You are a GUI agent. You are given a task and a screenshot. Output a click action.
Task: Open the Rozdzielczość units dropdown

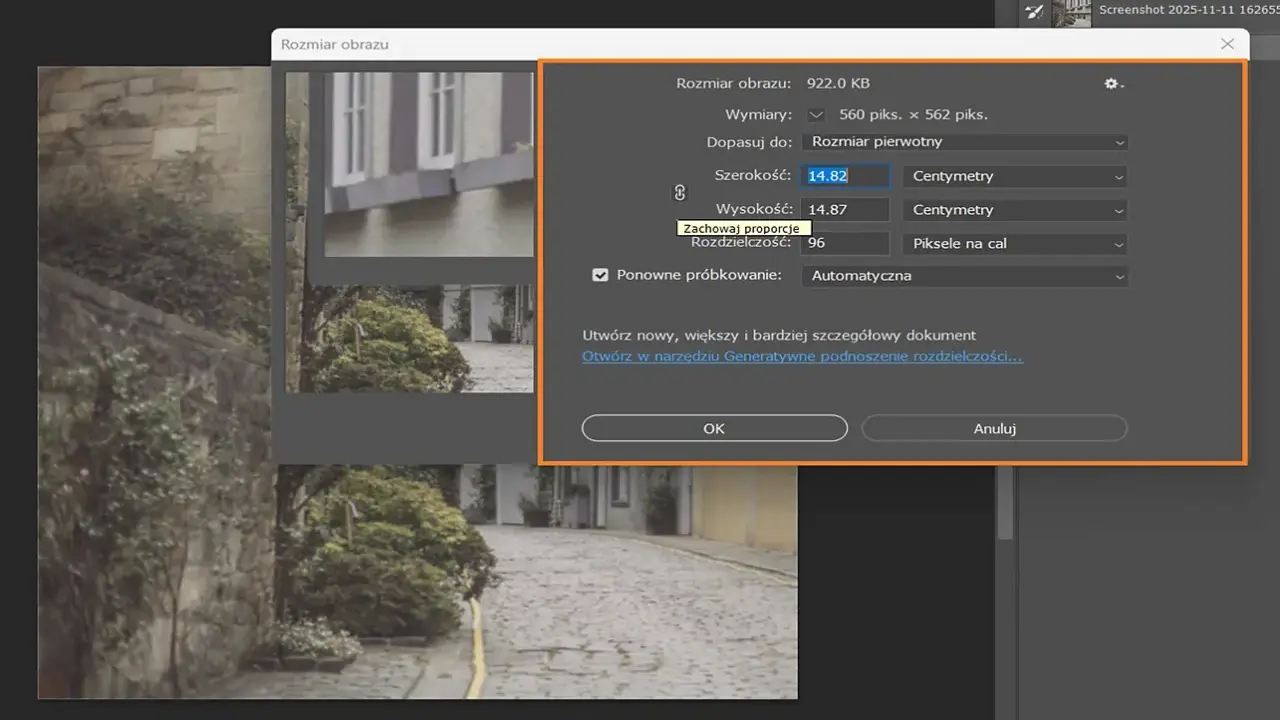1015,243
